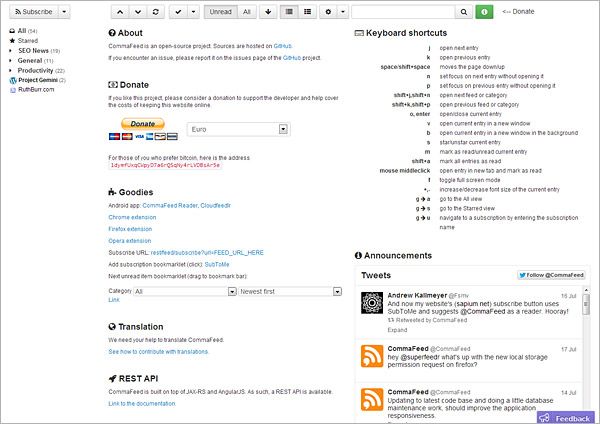The width and height of the screenshot is (600, 424).
Task: Open the Project Gemini feed
Action: [42, 80]
